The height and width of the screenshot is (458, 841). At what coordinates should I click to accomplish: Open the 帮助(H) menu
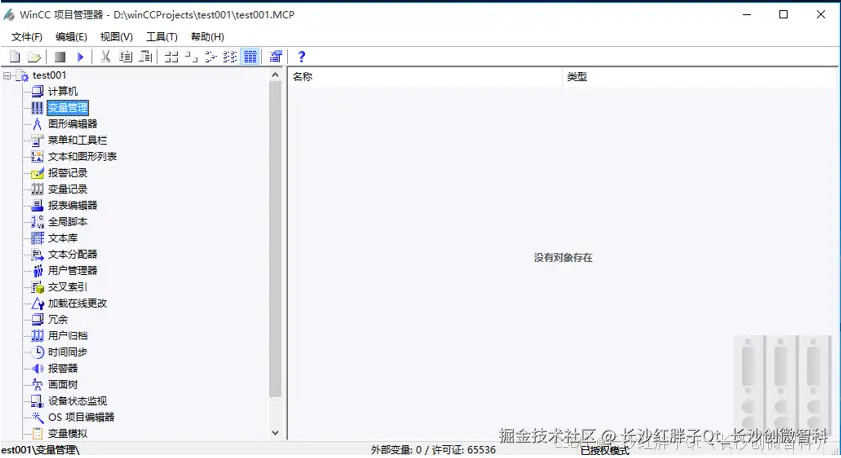(x=208, y=36)
